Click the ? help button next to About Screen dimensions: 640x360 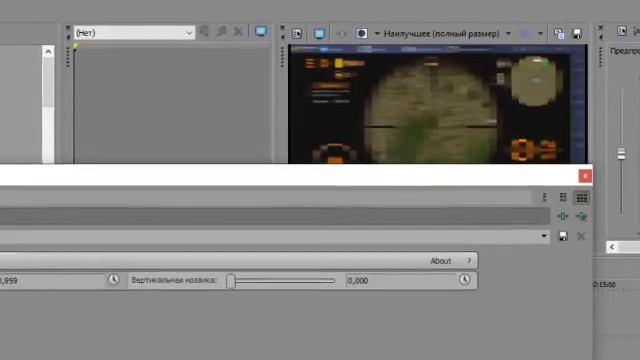[469, 260]
